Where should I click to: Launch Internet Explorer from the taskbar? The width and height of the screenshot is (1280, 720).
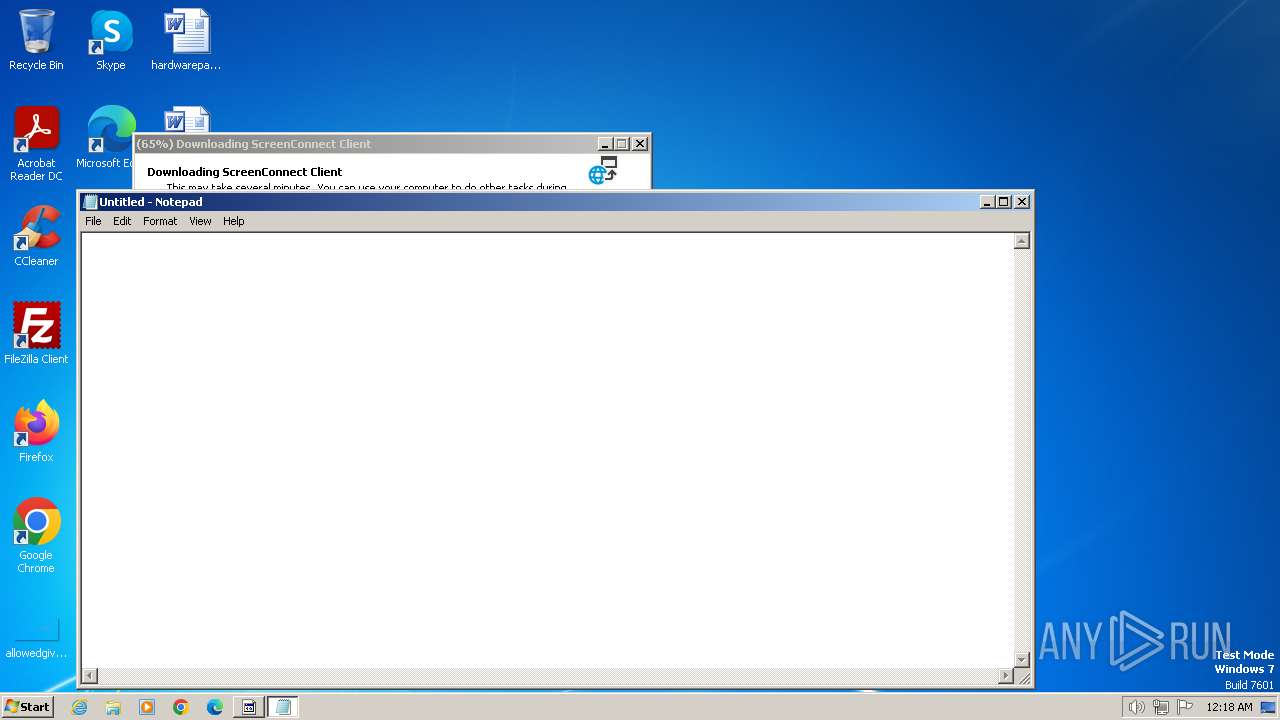(80, 707)
